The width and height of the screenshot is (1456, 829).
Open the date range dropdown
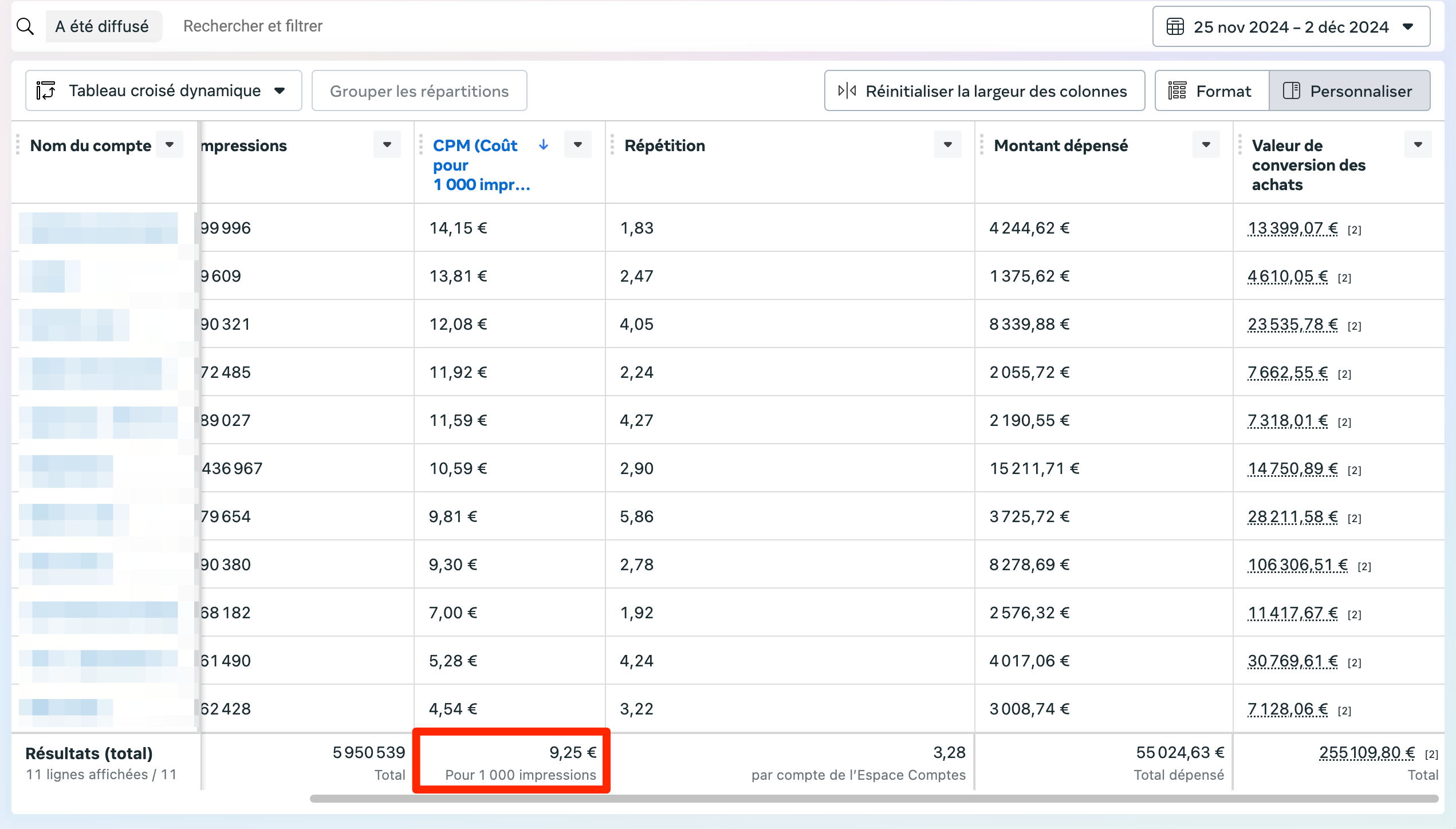(x=1408, y=27)
